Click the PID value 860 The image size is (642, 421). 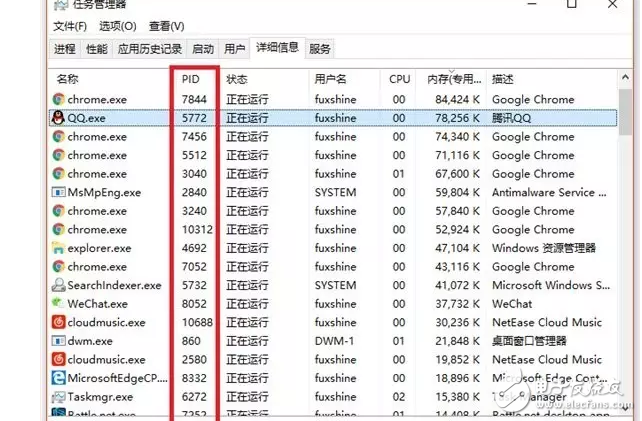pos(191,341)
